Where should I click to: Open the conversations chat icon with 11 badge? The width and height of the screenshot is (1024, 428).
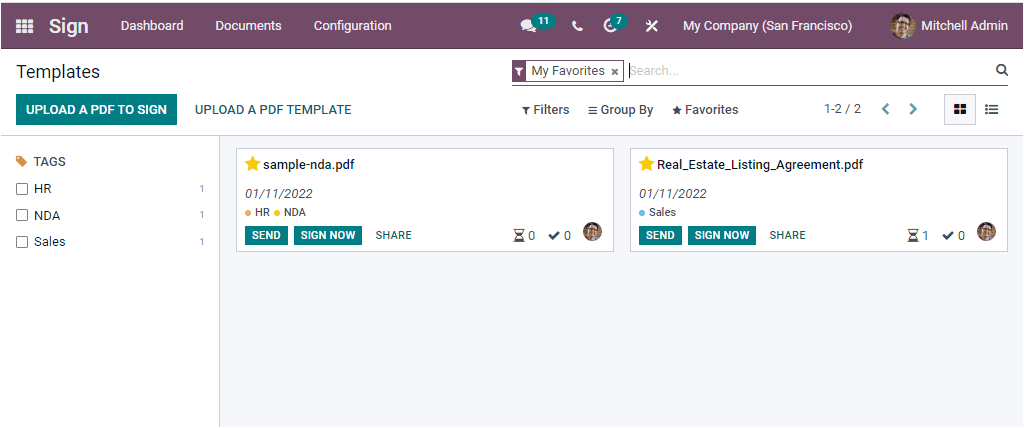528,26
